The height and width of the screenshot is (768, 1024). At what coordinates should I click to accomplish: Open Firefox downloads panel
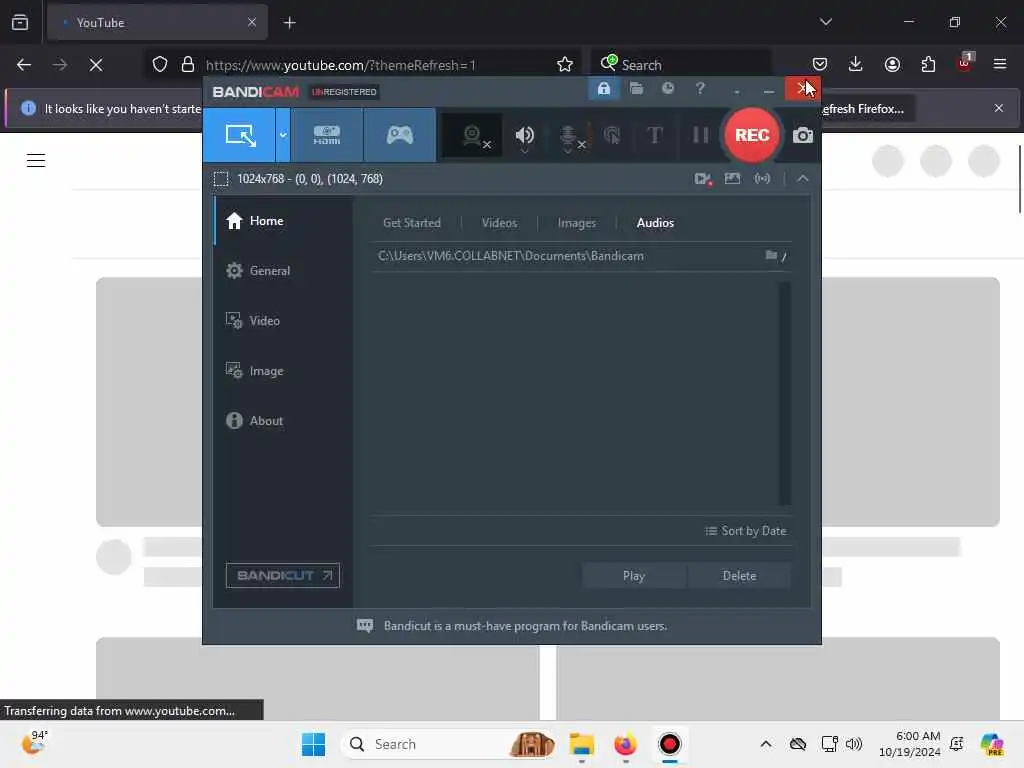click(856, 64)
